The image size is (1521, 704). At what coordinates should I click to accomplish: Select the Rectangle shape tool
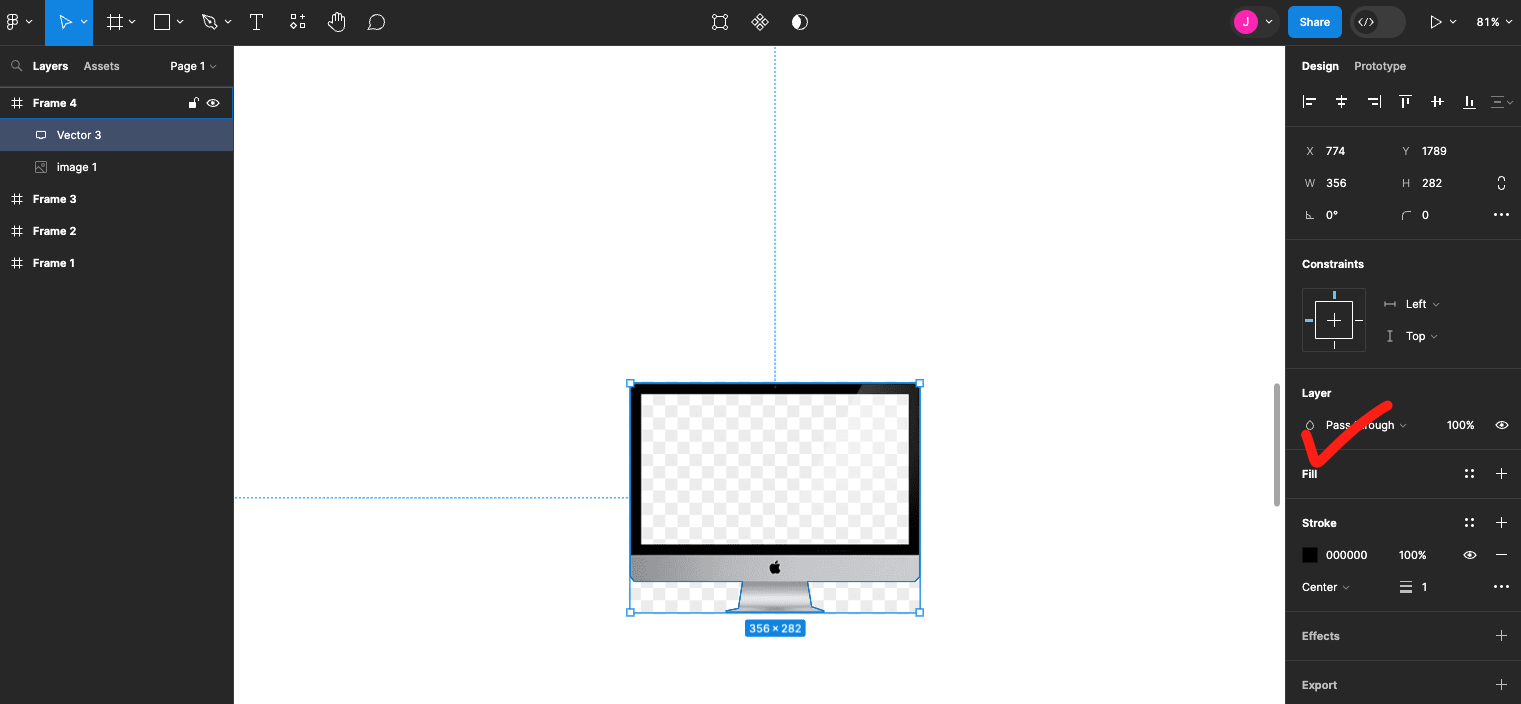point(162,22)
